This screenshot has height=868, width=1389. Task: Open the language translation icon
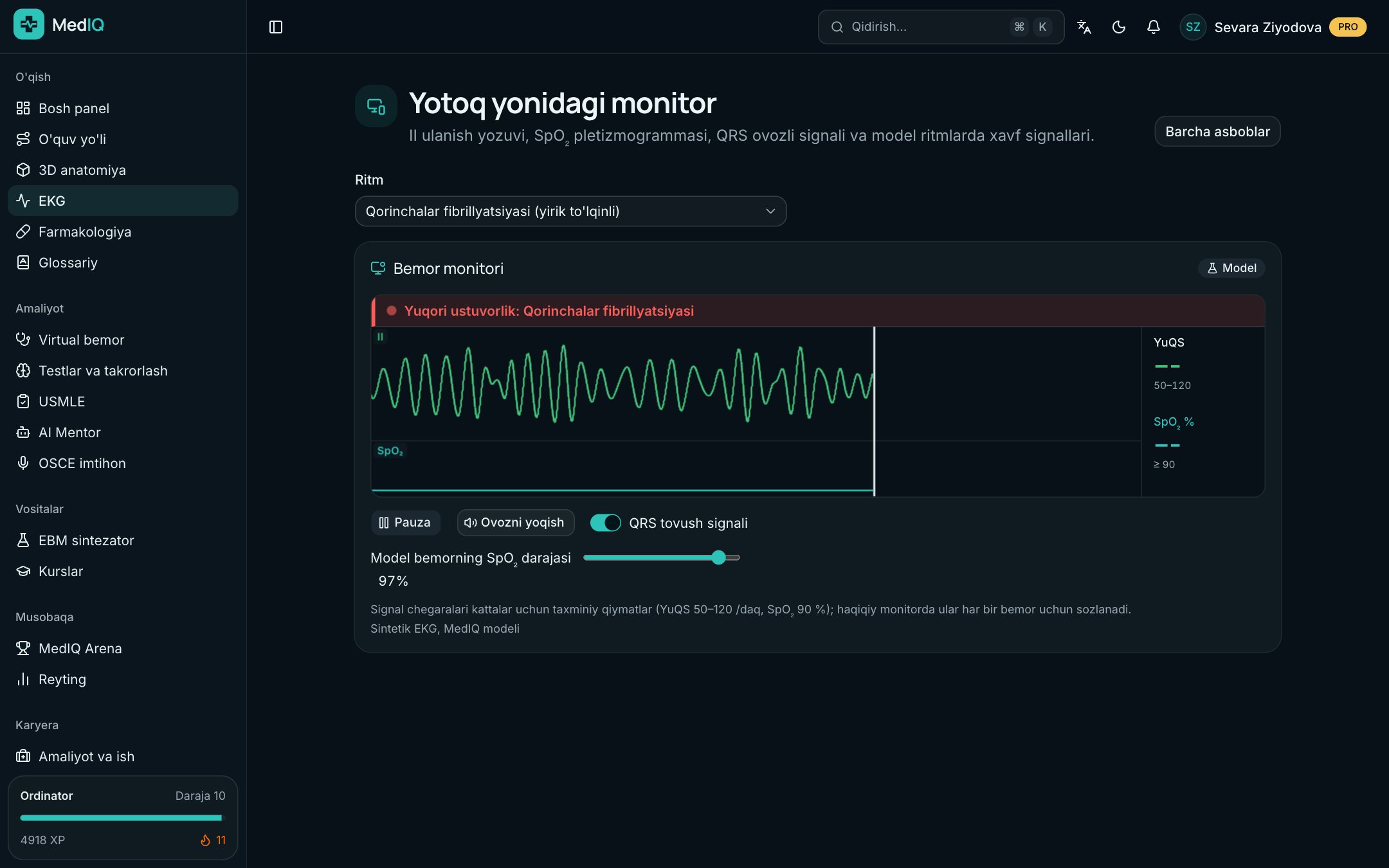tap(1084, 27)
